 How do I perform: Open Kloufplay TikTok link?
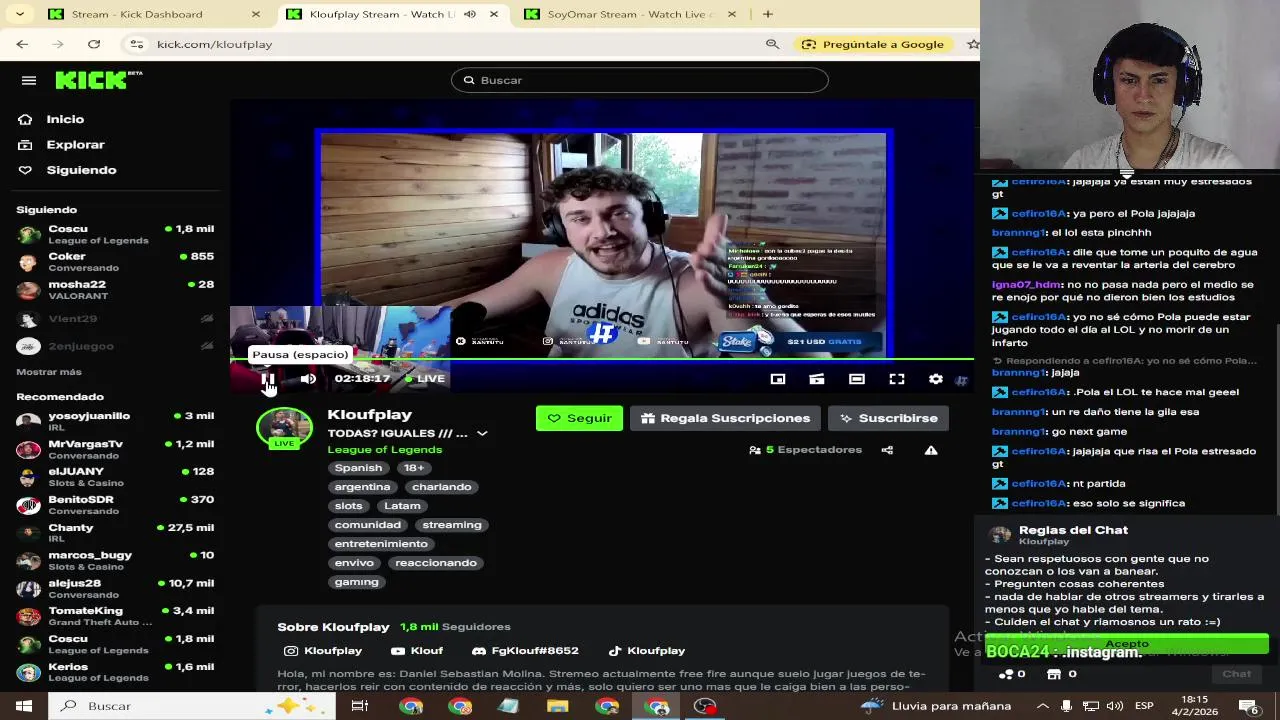(647, 651)
